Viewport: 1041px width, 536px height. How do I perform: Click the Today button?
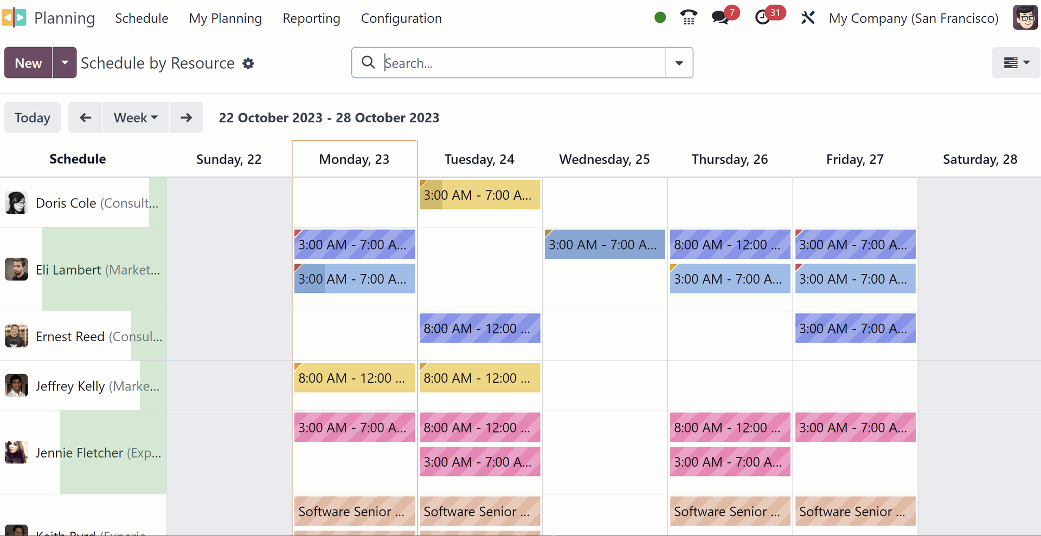click(32, 117)
